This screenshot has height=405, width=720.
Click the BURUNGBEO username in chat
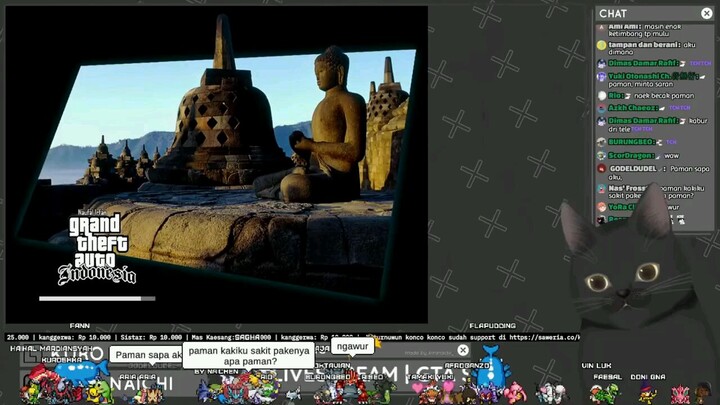[633, 141]
